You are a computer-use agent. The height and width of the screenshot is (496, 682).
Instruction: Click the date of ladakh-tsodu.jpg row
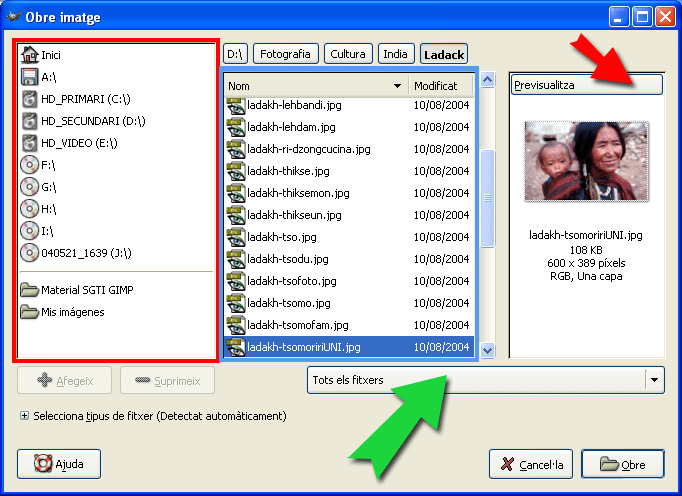(441, 259)
